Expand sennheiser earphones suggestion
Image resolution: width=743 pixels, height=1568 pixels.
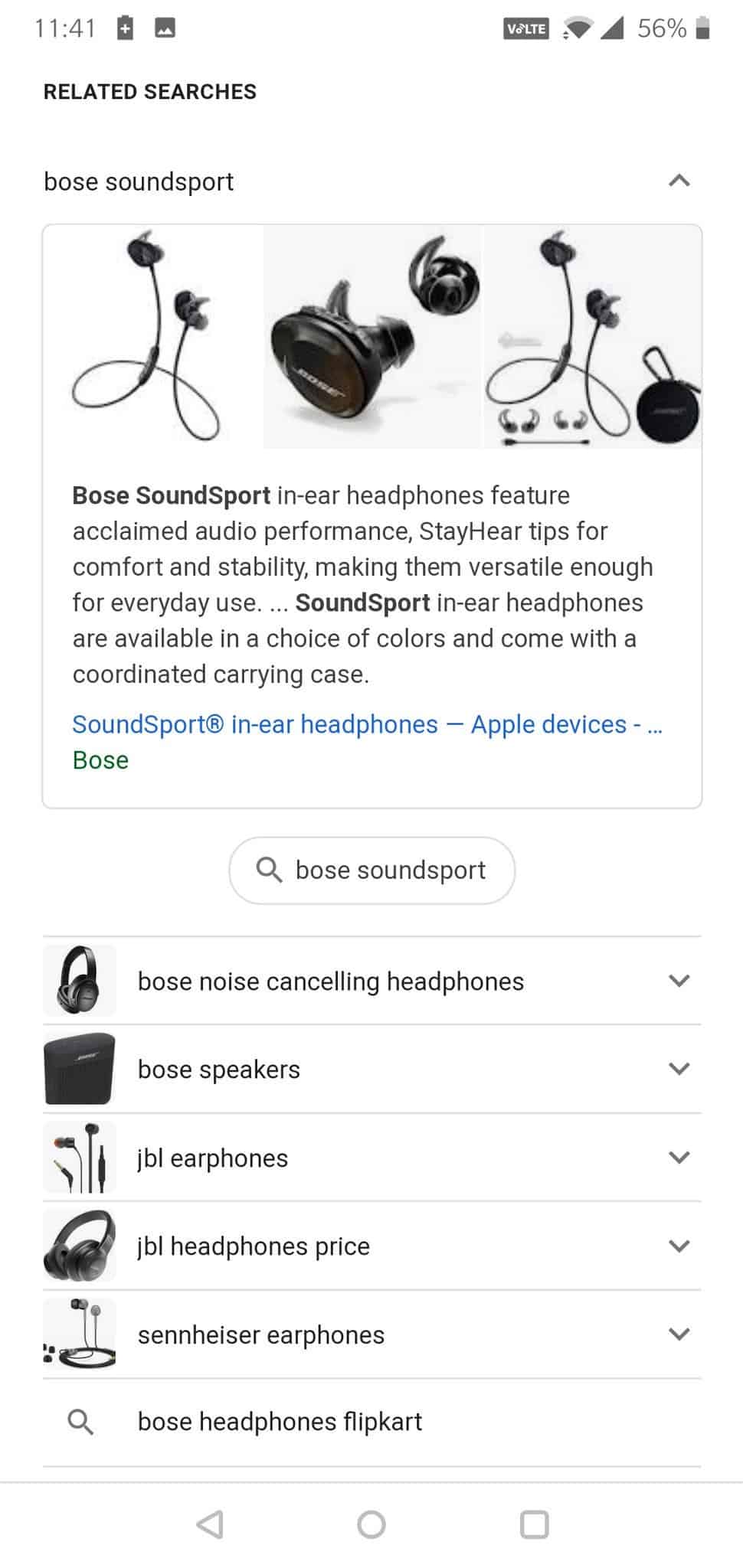[x=679, y=1334]
